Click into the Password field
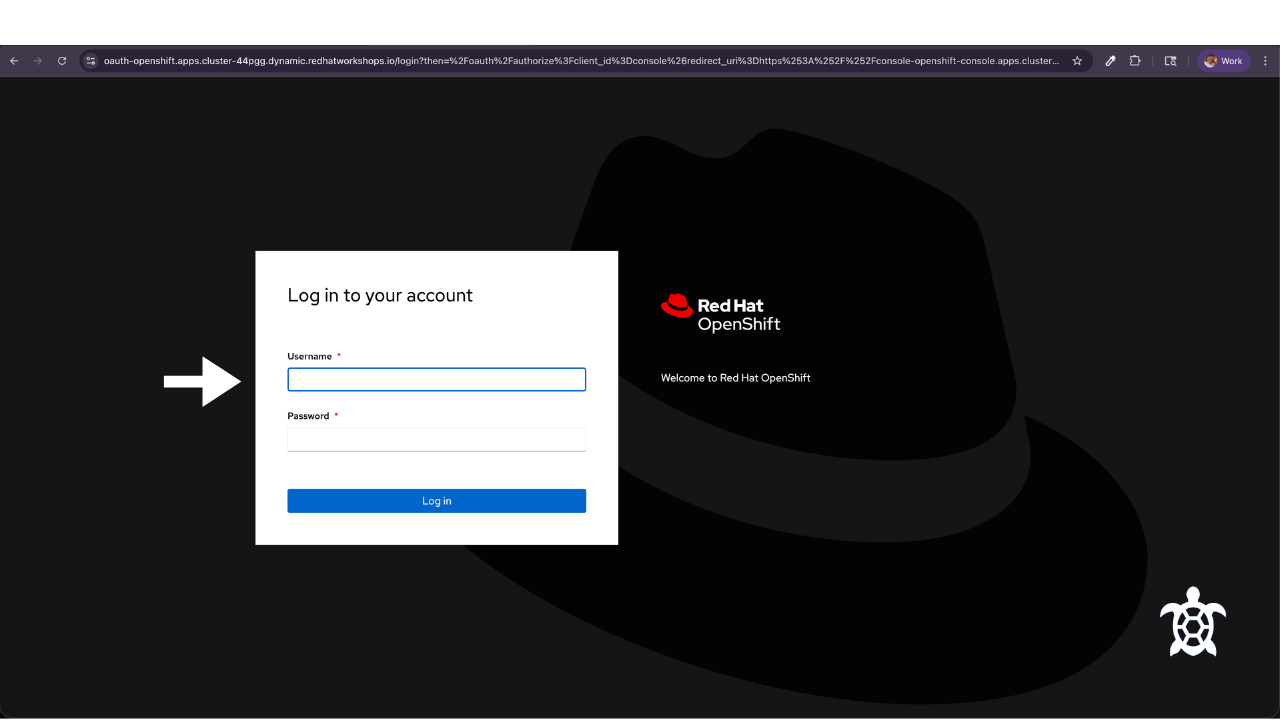The width and height of the screenshot is (1280, 720). (x=437, y=439)
